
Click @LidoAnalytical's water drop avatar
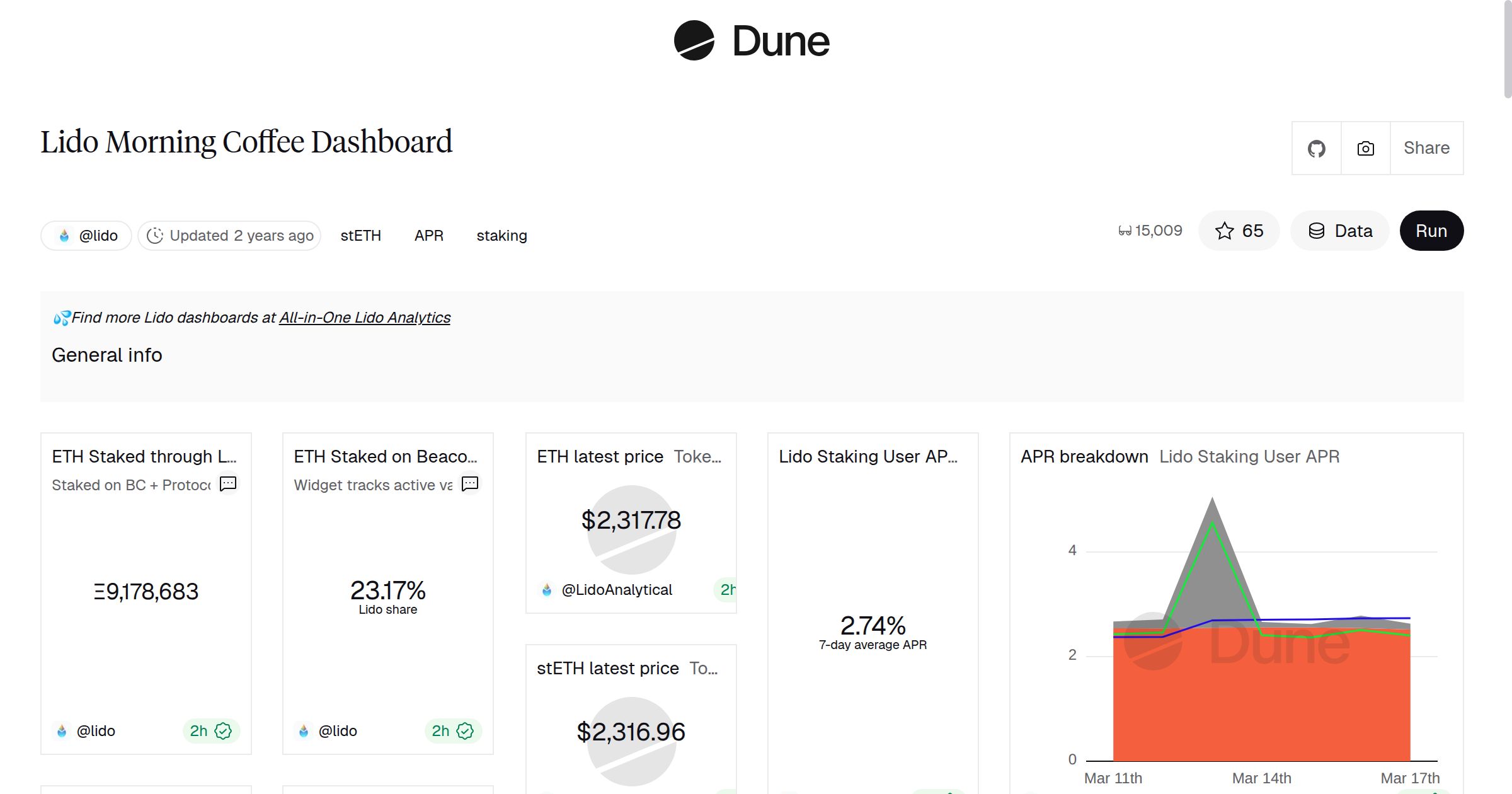click(546, 590)
